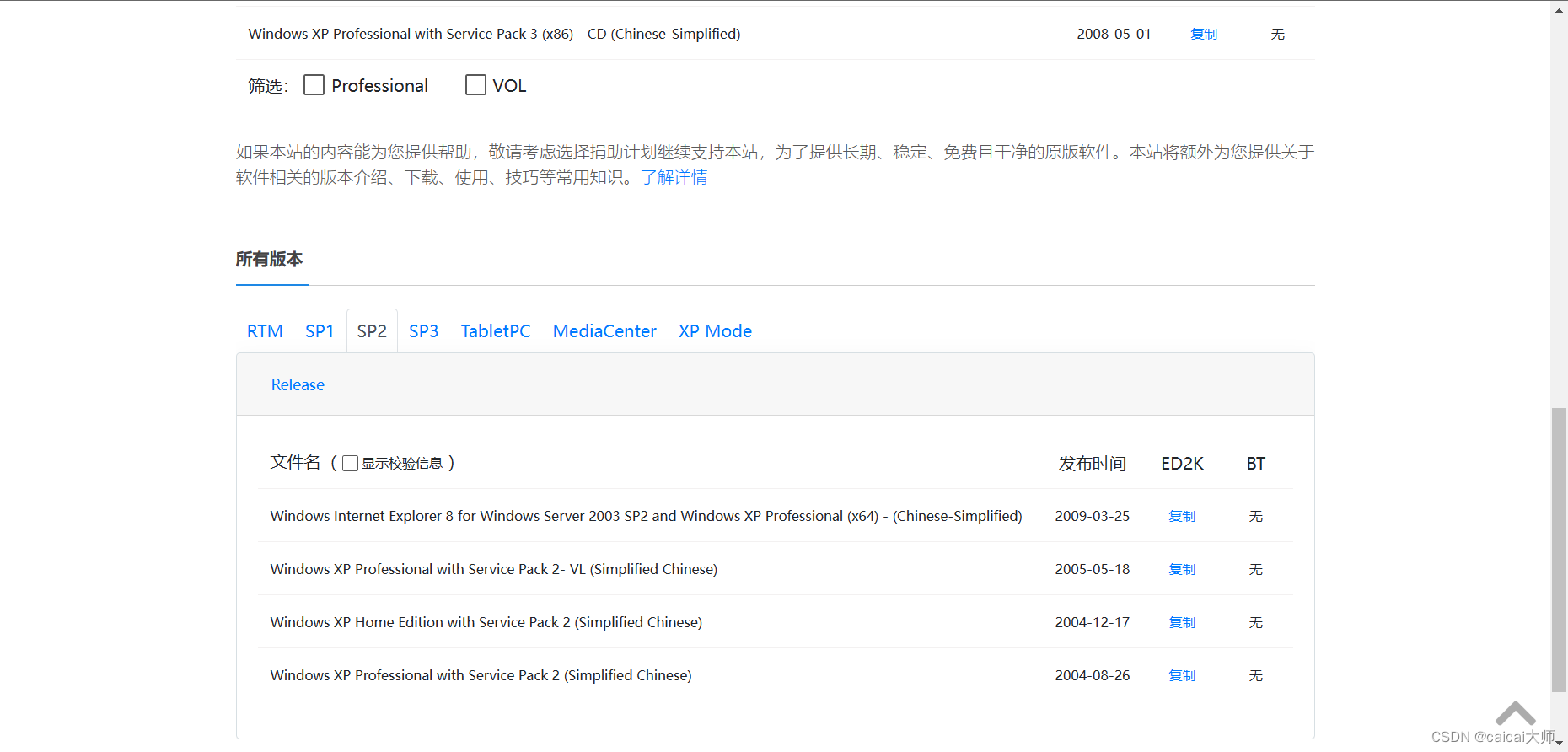Viewport: 1568px width, 752px height.
Task: Click the date 2008-05-01
Action: 1114,34
